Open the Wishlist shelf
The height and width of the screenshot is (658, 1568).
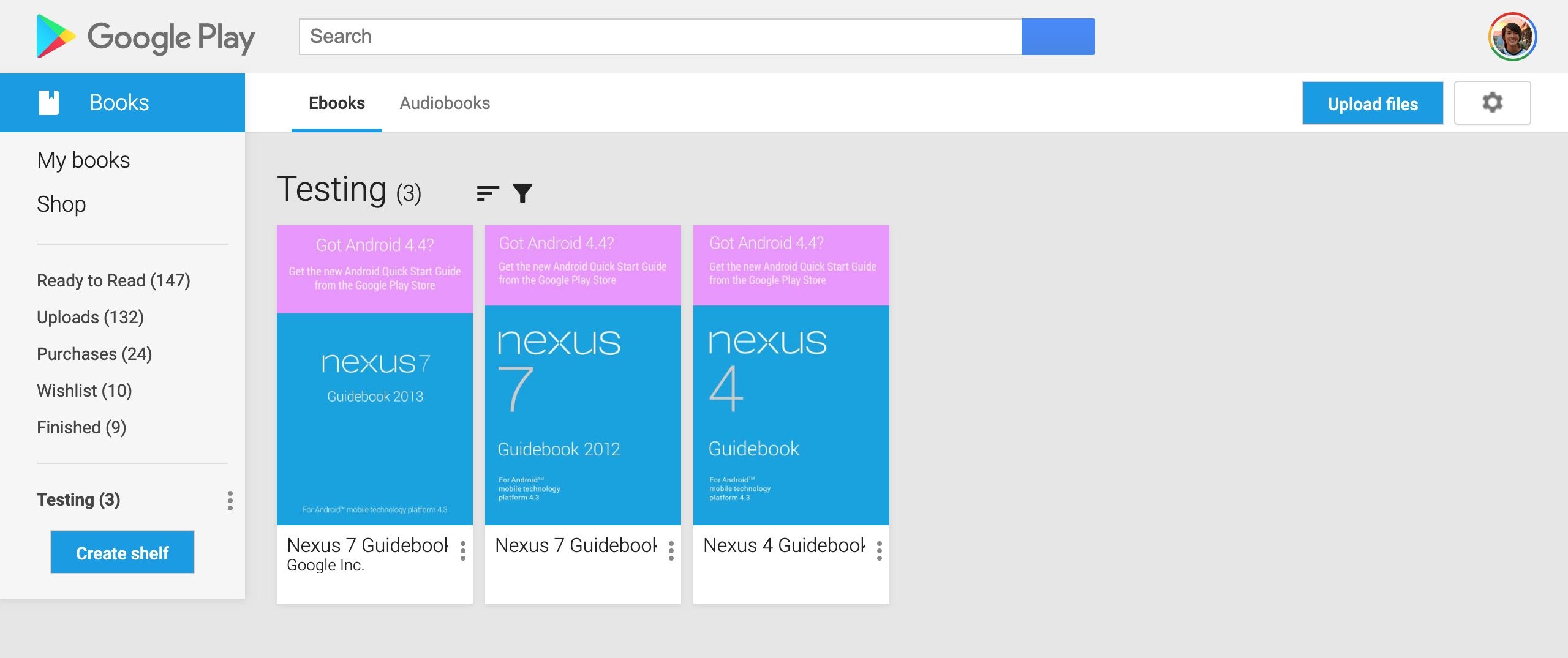(85, 391)
